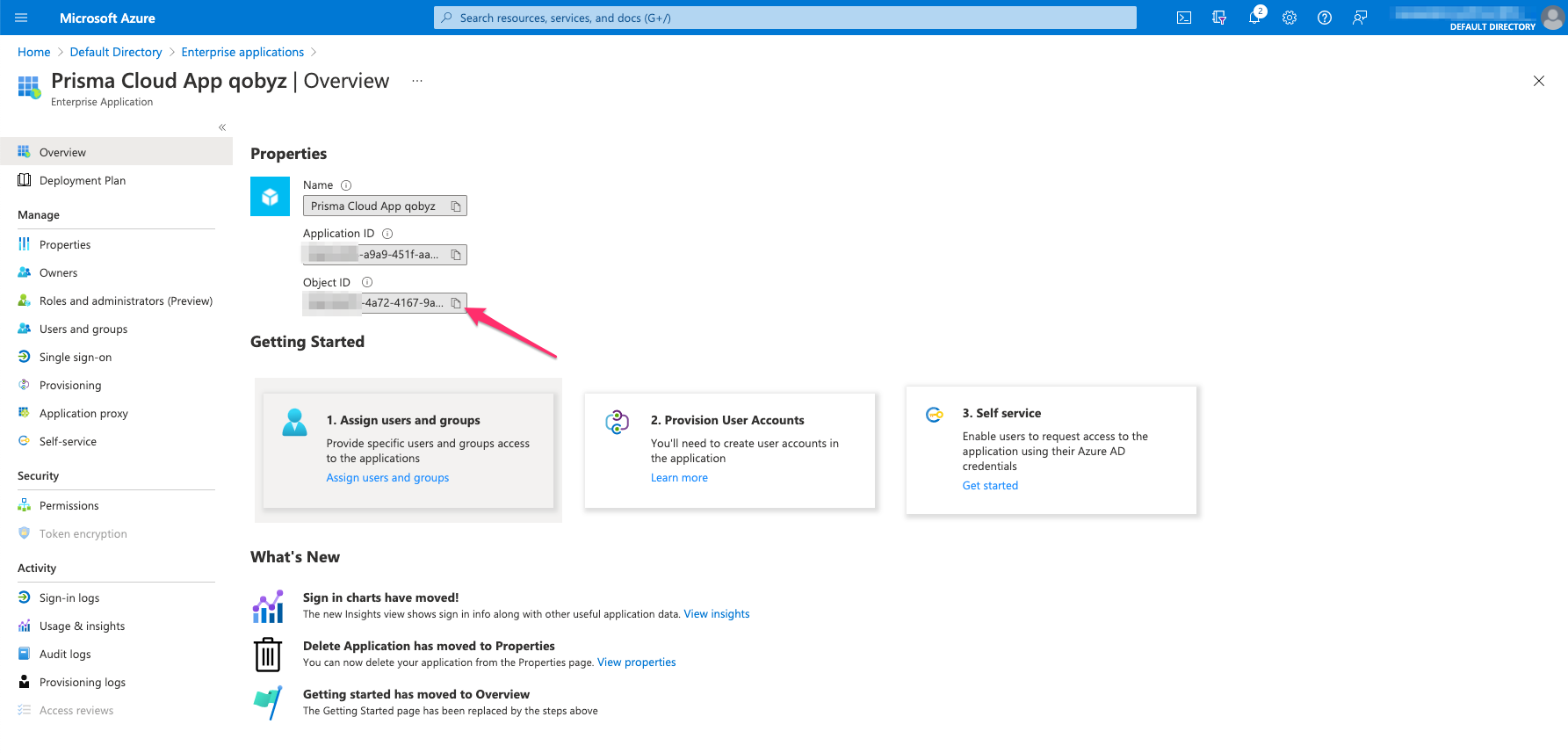Click Assign users and groups link
This screenshot has height=753, width=1568.
(387, 478)
